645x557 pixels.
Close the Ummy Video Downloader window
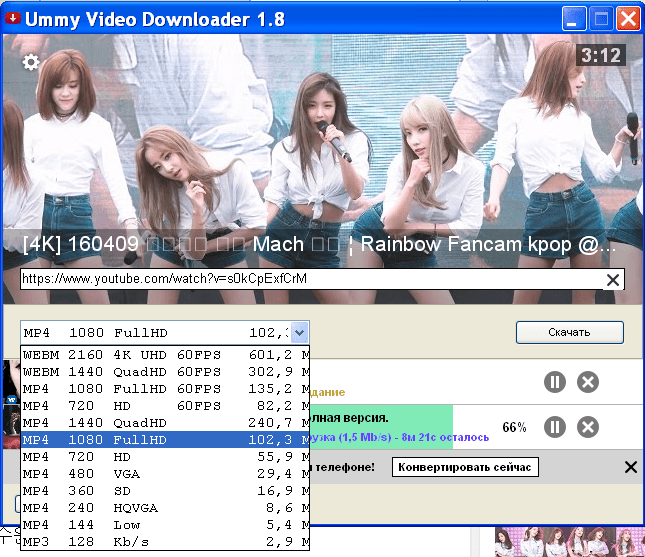[628, 19]
